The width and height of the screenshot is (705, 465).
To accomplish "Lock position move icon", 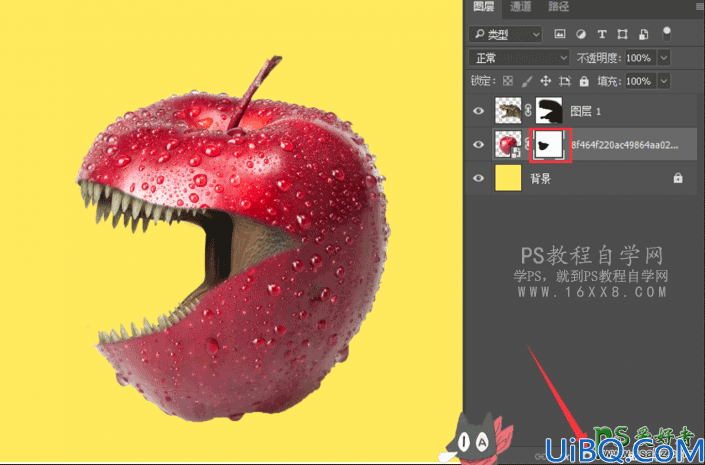I will click(545, 81).
